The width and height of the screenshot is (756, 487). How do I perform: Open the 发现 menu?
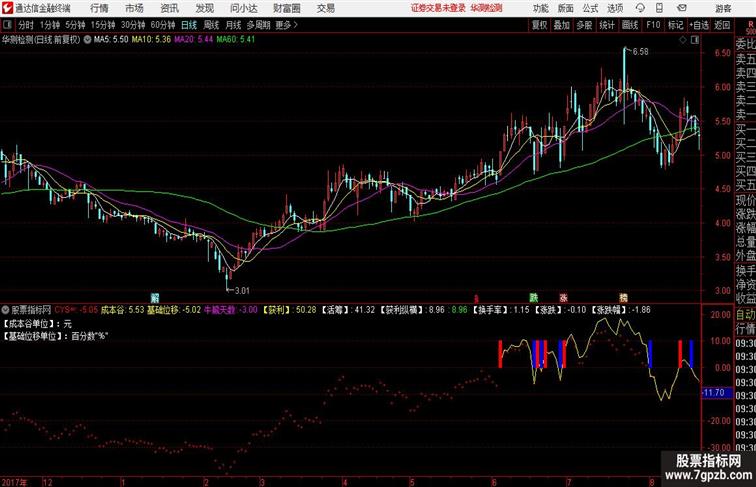[x=204, y=8]
